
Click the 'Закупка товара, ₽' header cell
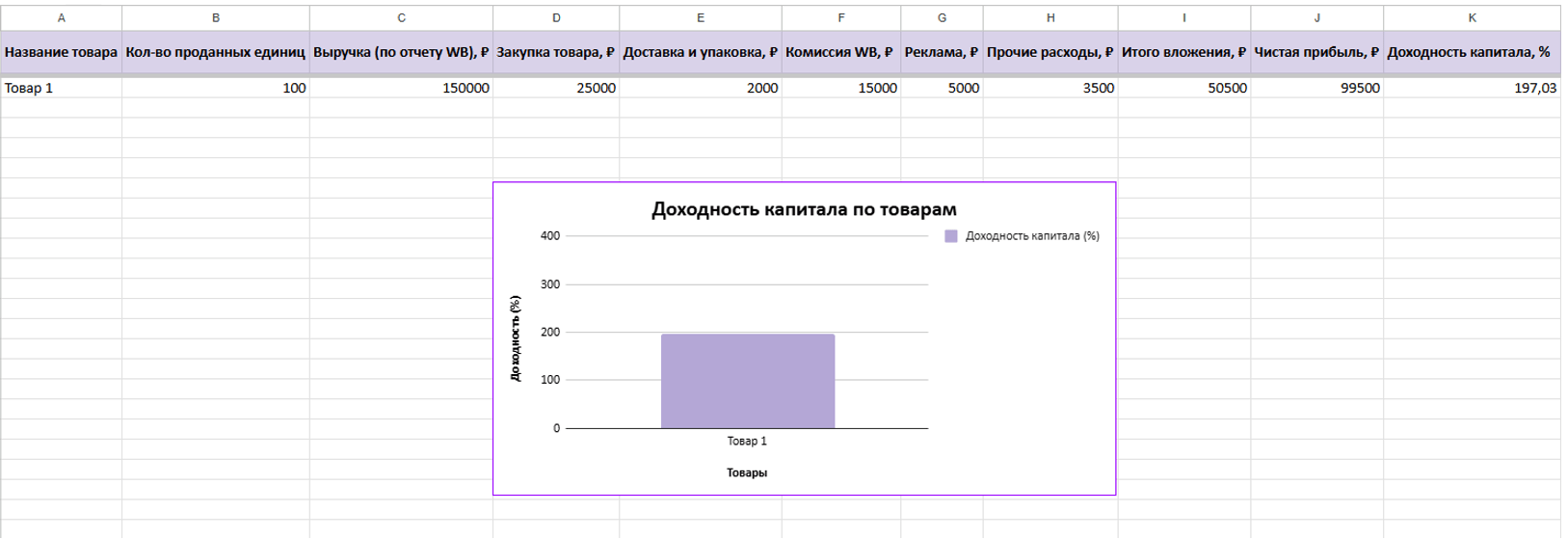556,52
